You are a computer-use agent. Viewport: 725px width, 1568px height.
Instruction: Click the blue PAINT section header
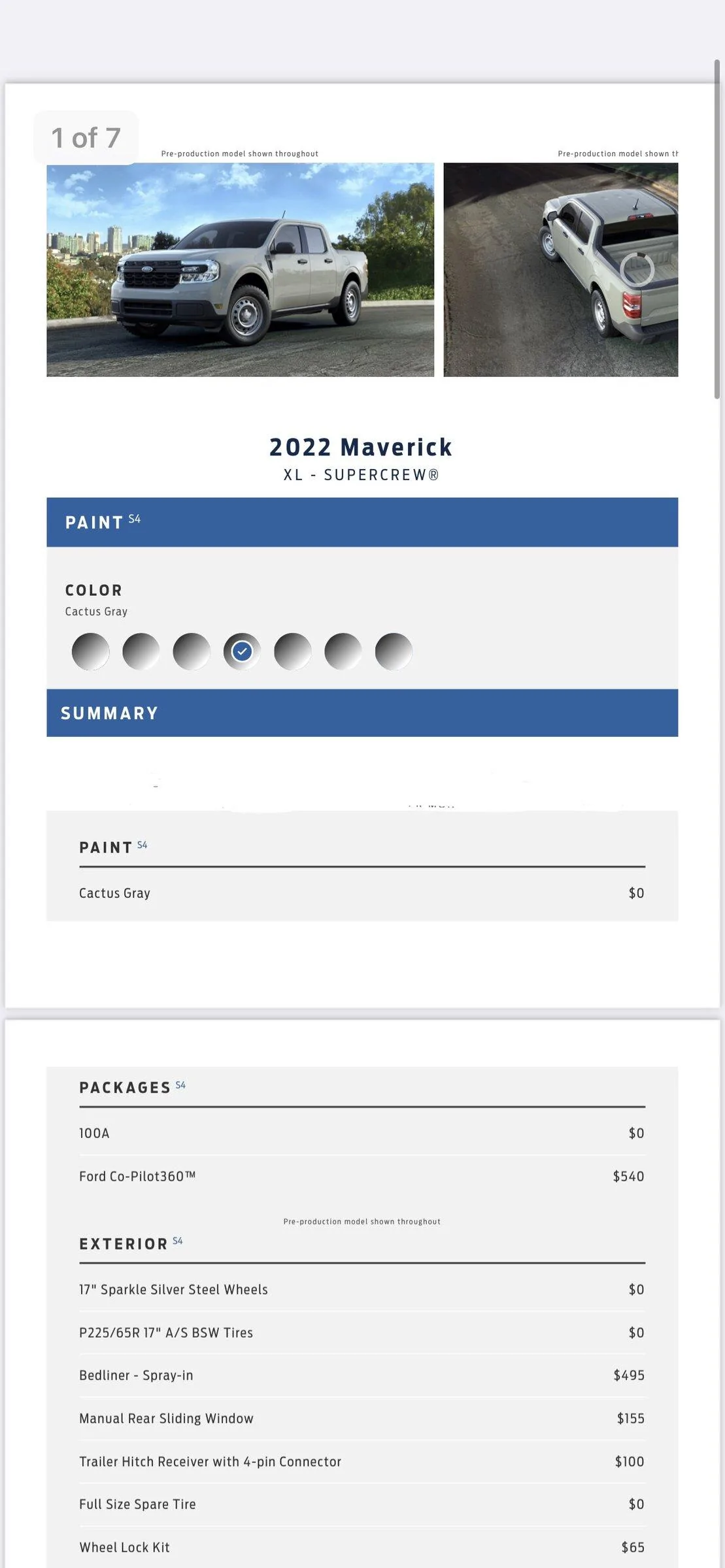(x=362, y=522)
